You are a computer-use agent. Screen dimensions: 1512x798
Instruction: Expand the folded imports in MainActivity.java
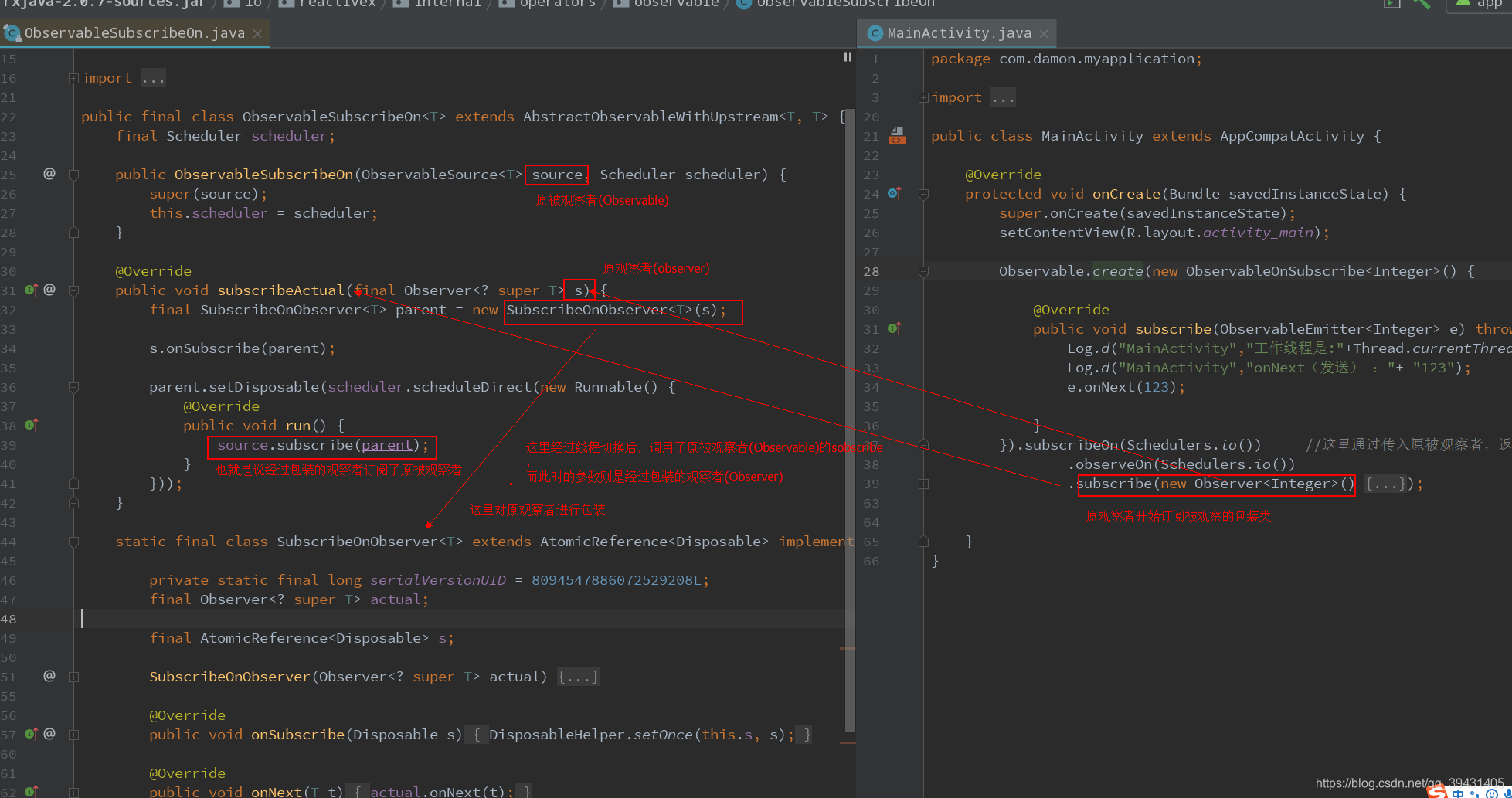pos(922,97)
